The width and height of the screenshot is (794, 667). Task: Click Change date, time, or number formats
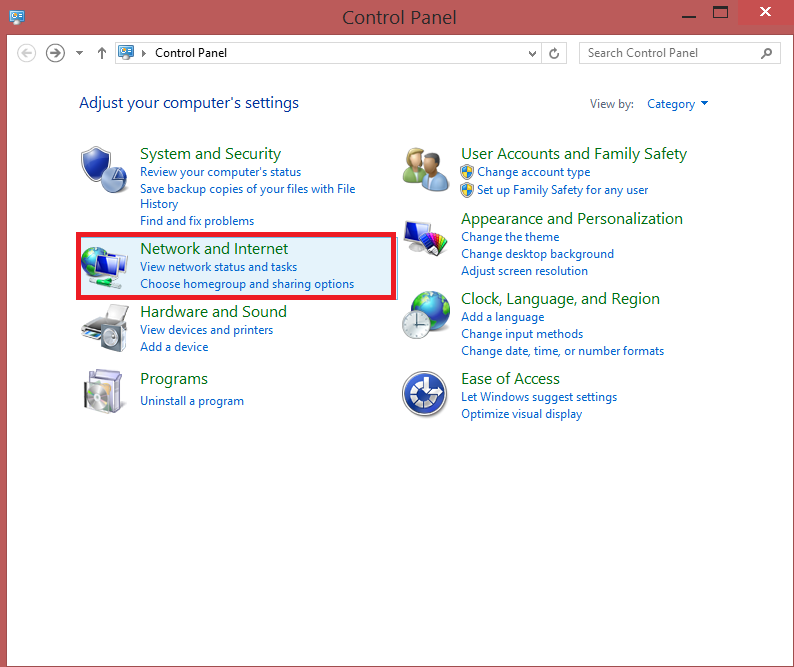point(562,351)
